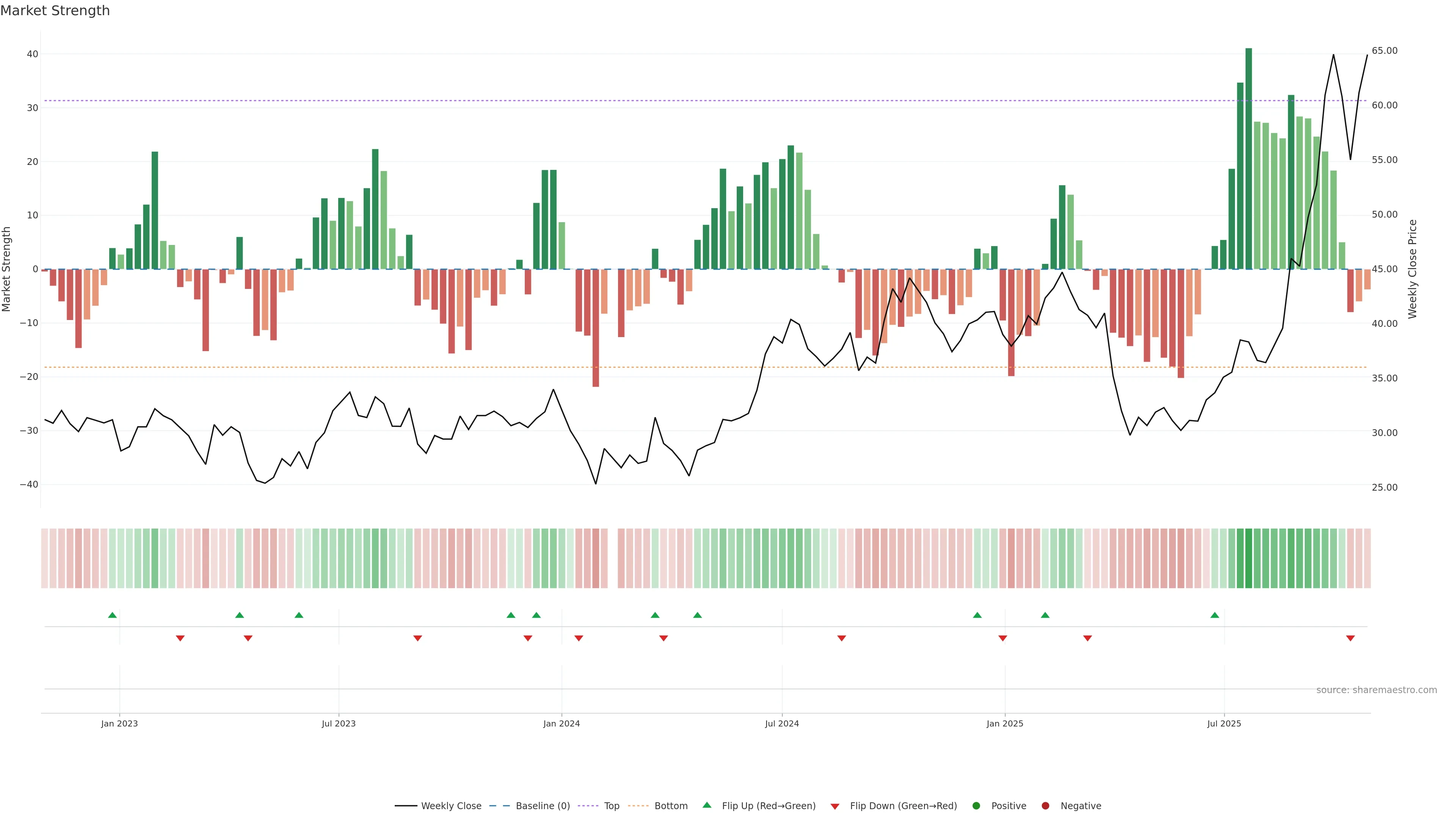Click the Weekly Close Price axis title

click(1412, 269)
